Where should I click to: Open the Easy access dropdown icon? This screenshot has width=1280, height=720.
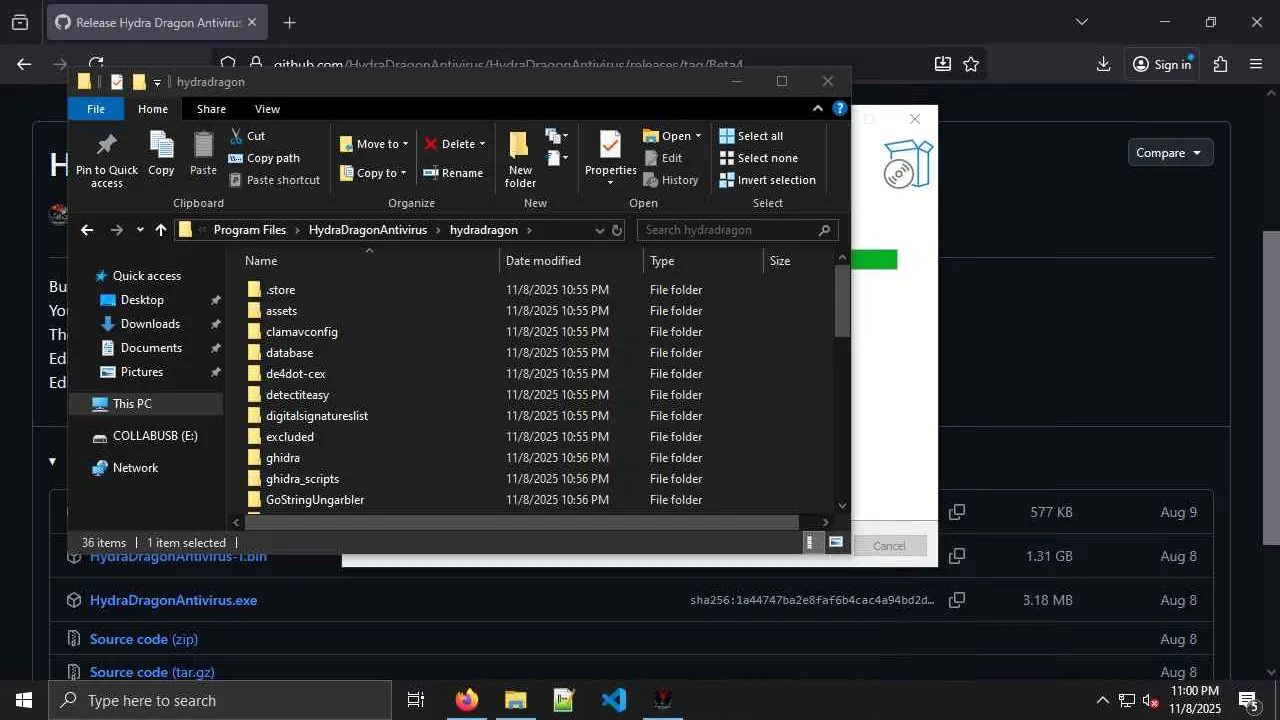click(x=557, y=158)
